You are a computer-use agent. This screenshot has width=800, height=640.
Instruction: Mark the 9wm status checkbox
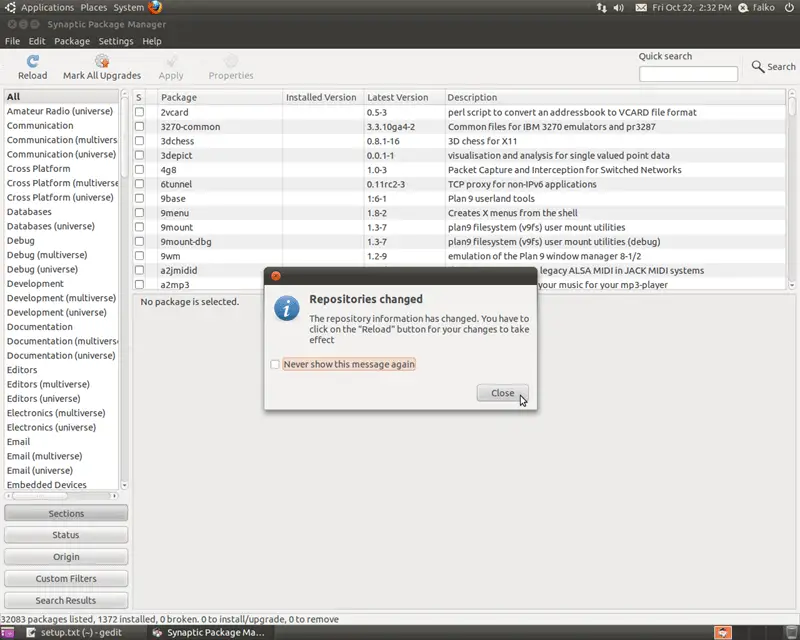click(x=139, y=256)
